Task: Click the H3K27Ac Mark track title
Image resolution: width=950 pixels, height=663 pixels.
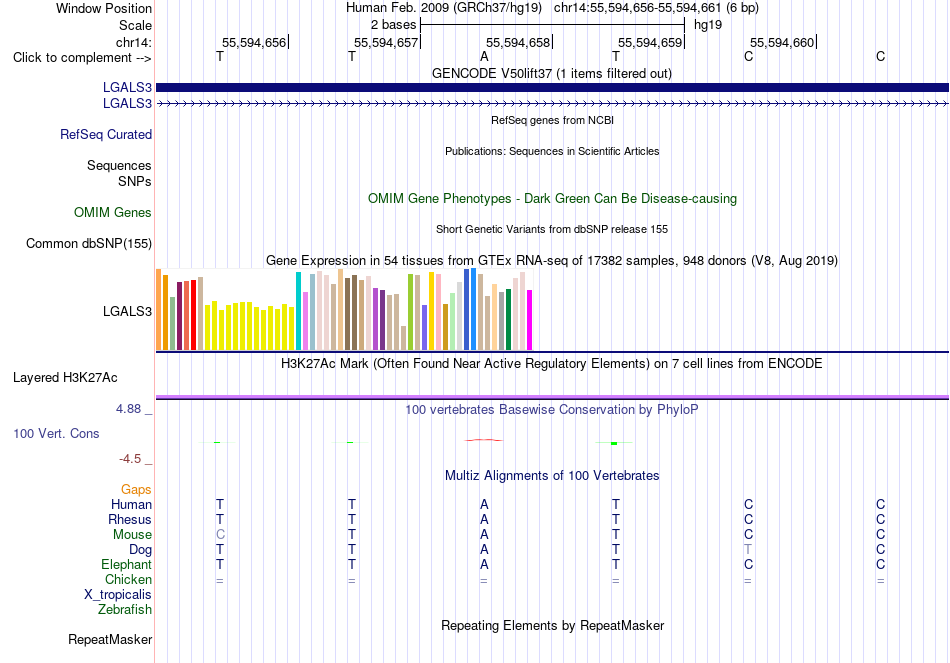Action: tap(552, 364)
